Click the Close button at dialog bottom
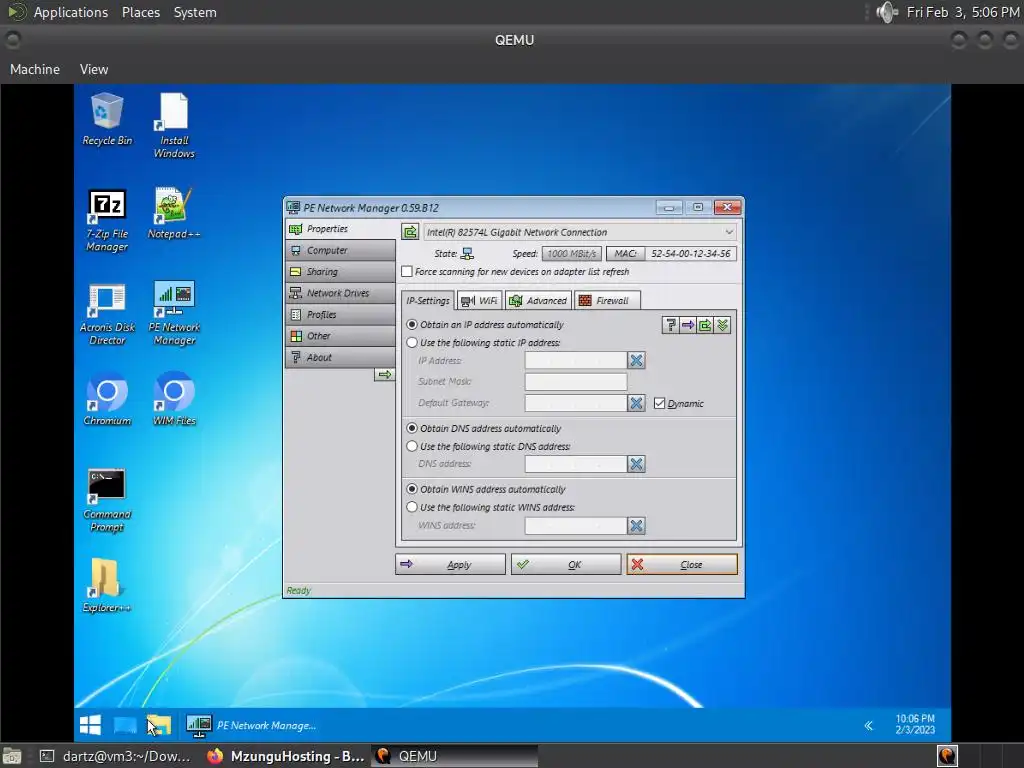The image size is (1024, 768). (682, 564)
